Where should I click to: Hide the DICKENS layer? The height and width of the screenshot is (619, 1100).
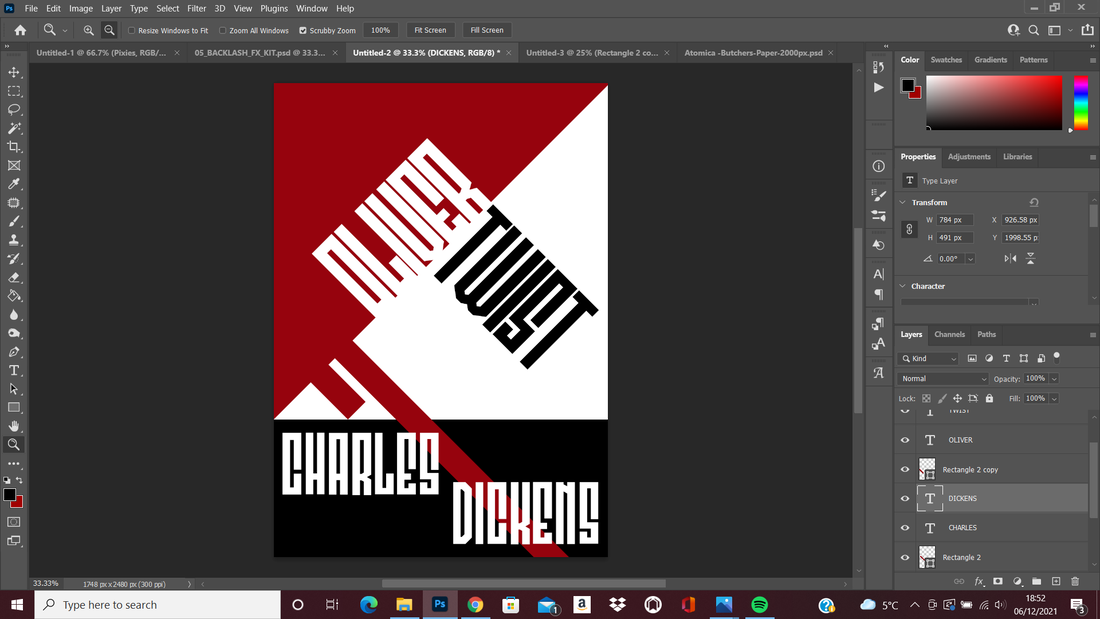(905, 499)
